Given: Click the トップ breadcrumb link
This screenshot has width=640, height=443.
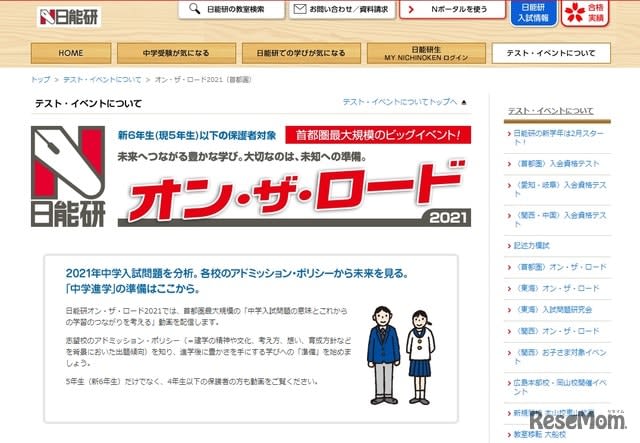Looking at the screenshot, I should tap(41, 80).
